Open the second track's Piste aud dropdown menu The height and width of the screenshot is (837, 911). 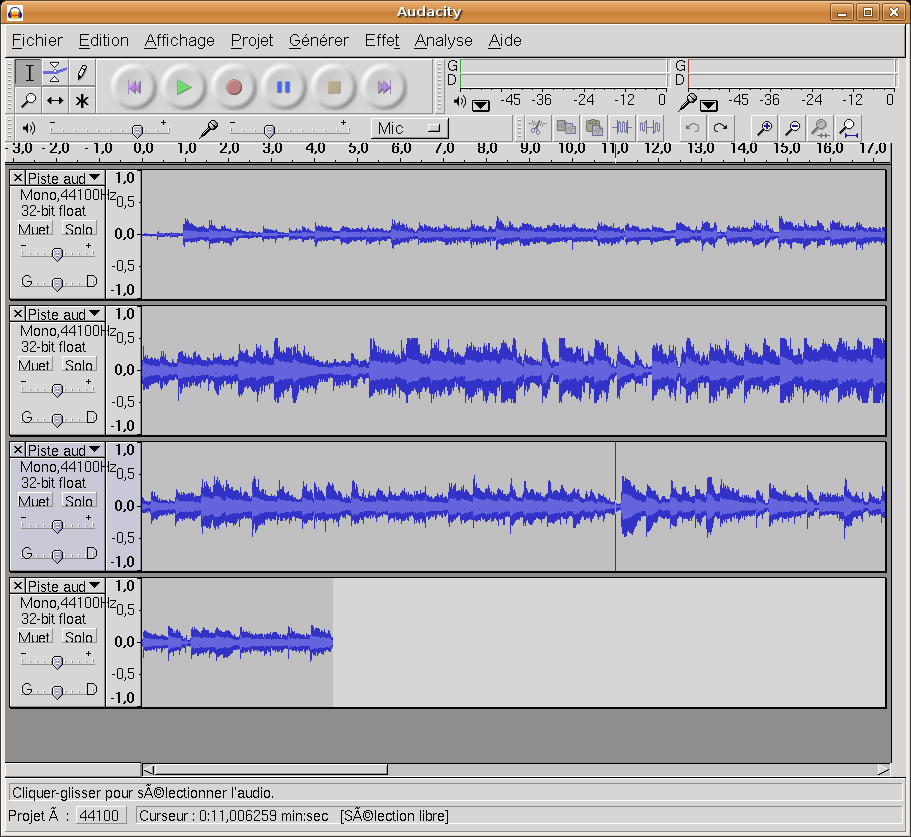[x=65, y=314]
